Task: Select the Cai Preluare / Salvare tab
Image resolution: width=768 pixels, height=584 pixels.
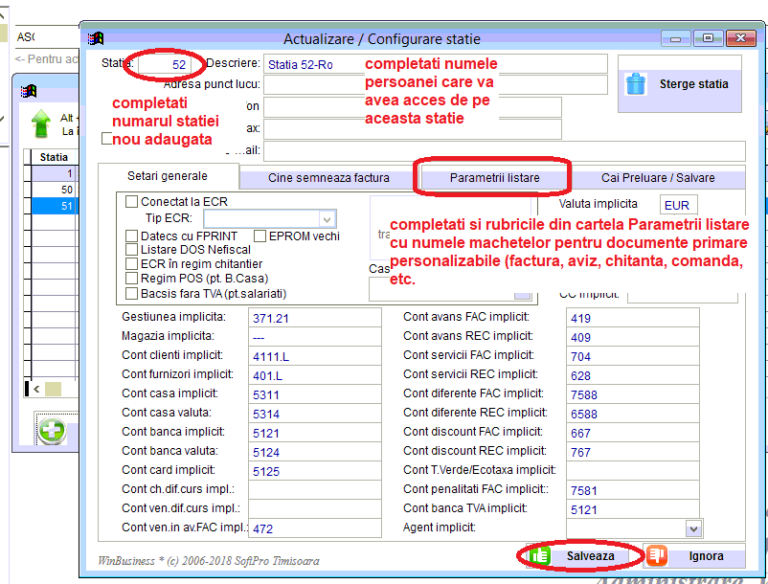Action: coord(658,178)
